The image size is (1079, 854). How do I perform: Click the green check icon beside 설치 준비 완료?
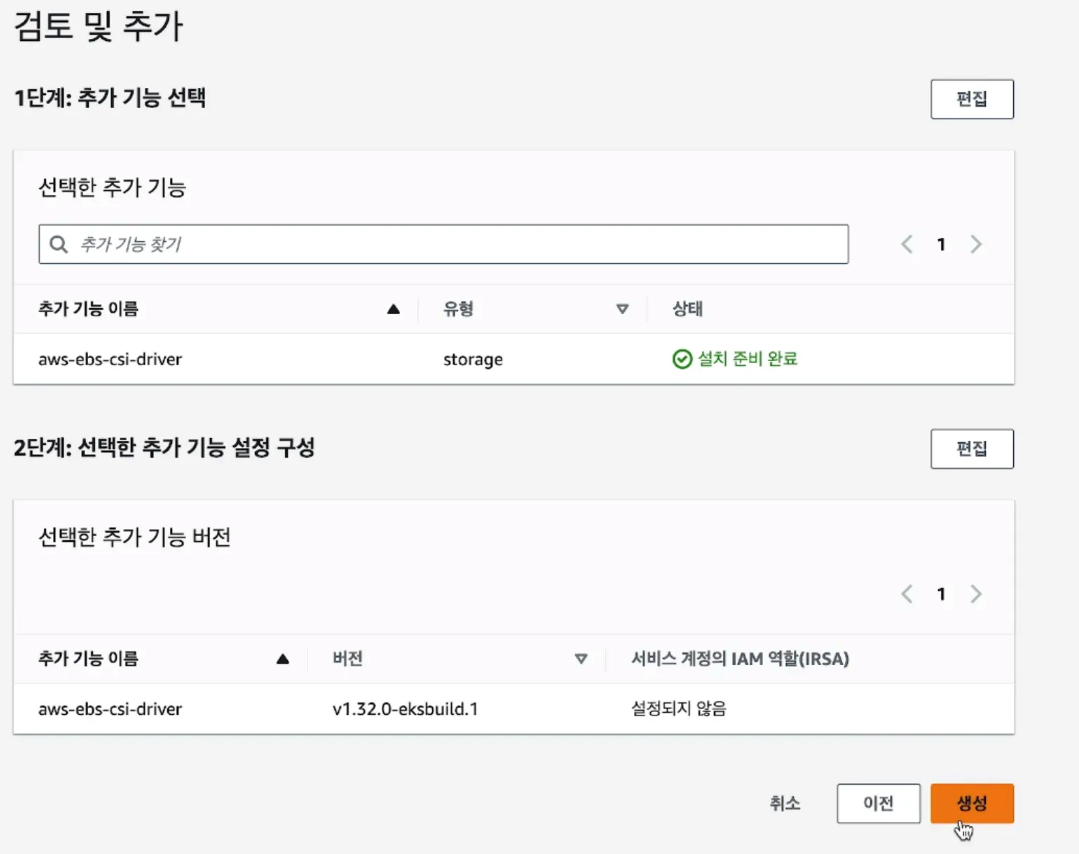(682, 359)
